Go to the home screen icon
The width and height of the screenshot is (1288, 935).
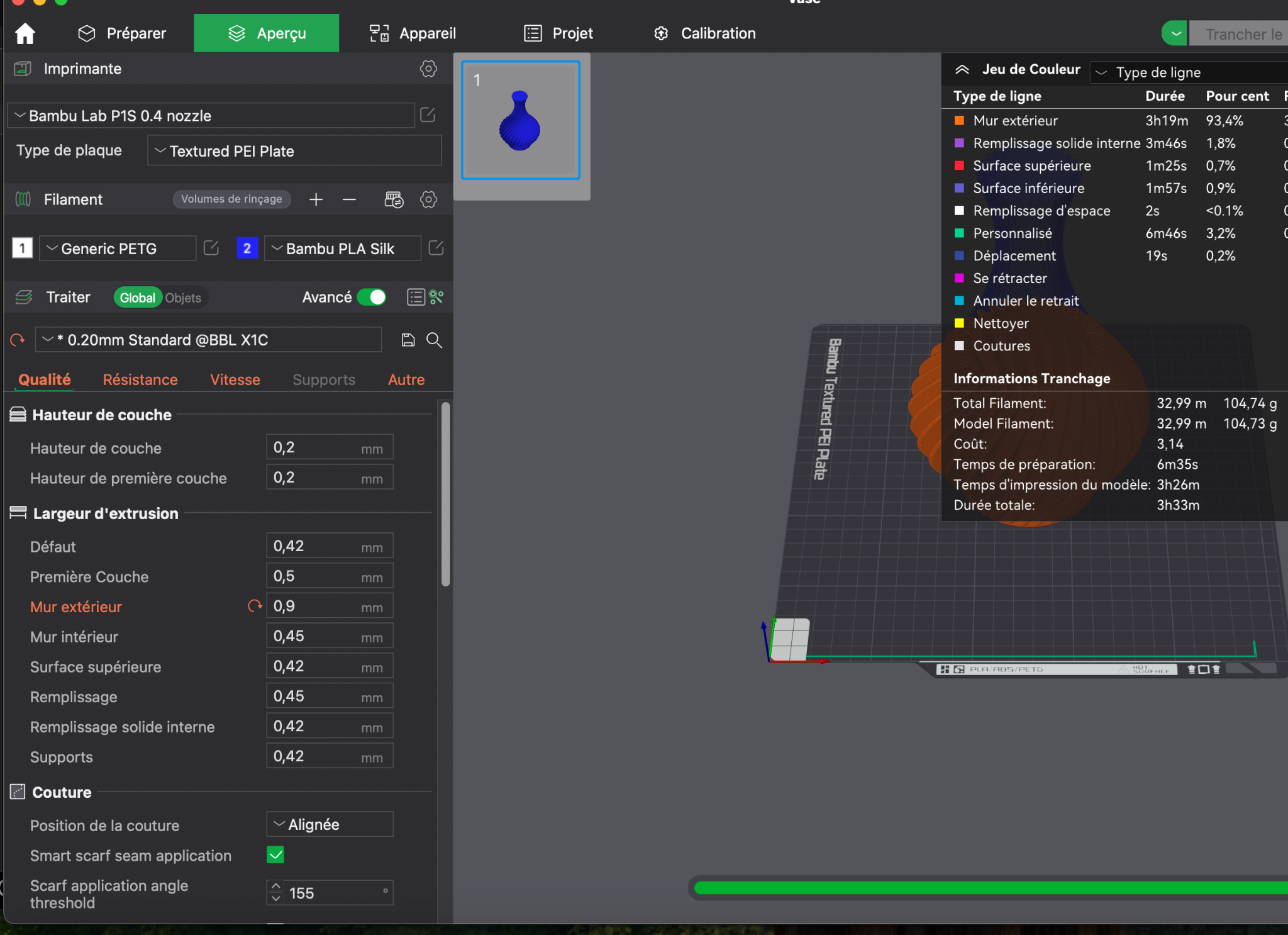coord(25,33)
